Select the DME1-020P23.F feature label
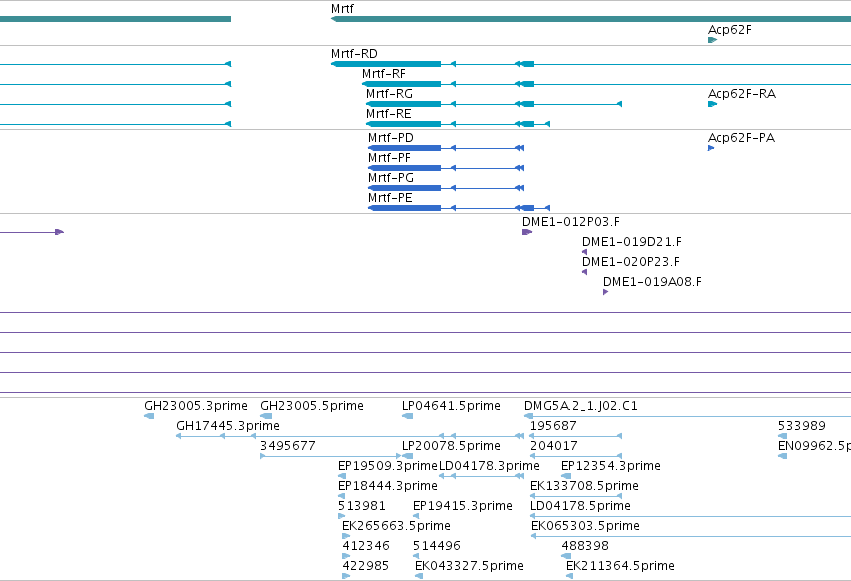This screenshot has height=581, width=851. point(631,262)
